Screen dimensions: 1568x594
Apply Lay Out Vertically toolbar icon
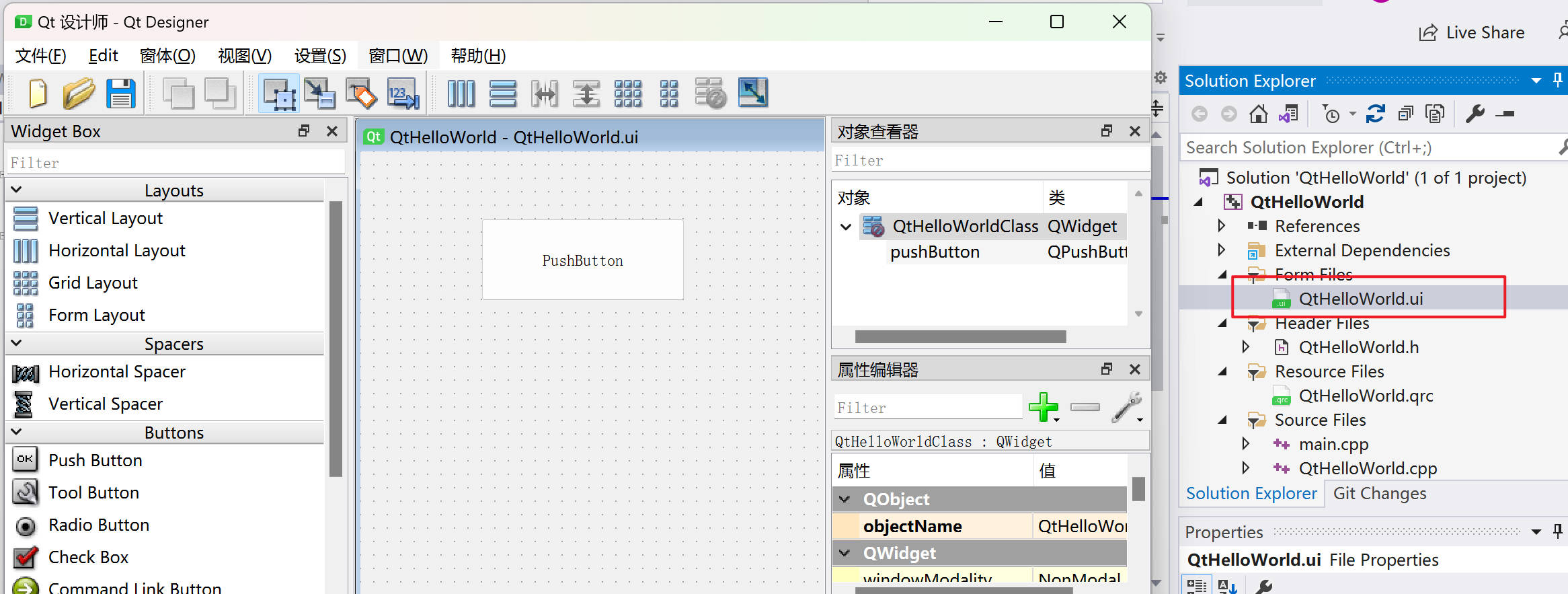coord(503,93)
